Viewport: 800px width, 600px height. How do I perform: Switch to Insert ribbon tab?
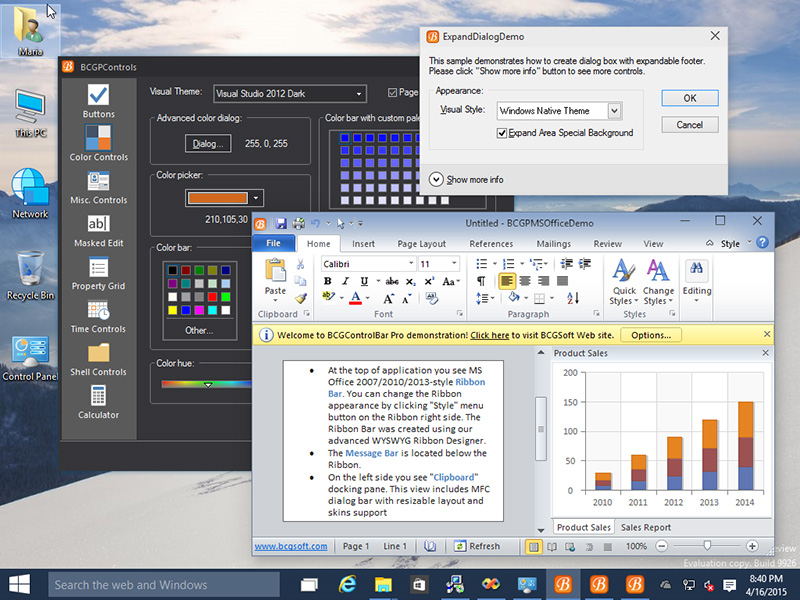point(363,244)
